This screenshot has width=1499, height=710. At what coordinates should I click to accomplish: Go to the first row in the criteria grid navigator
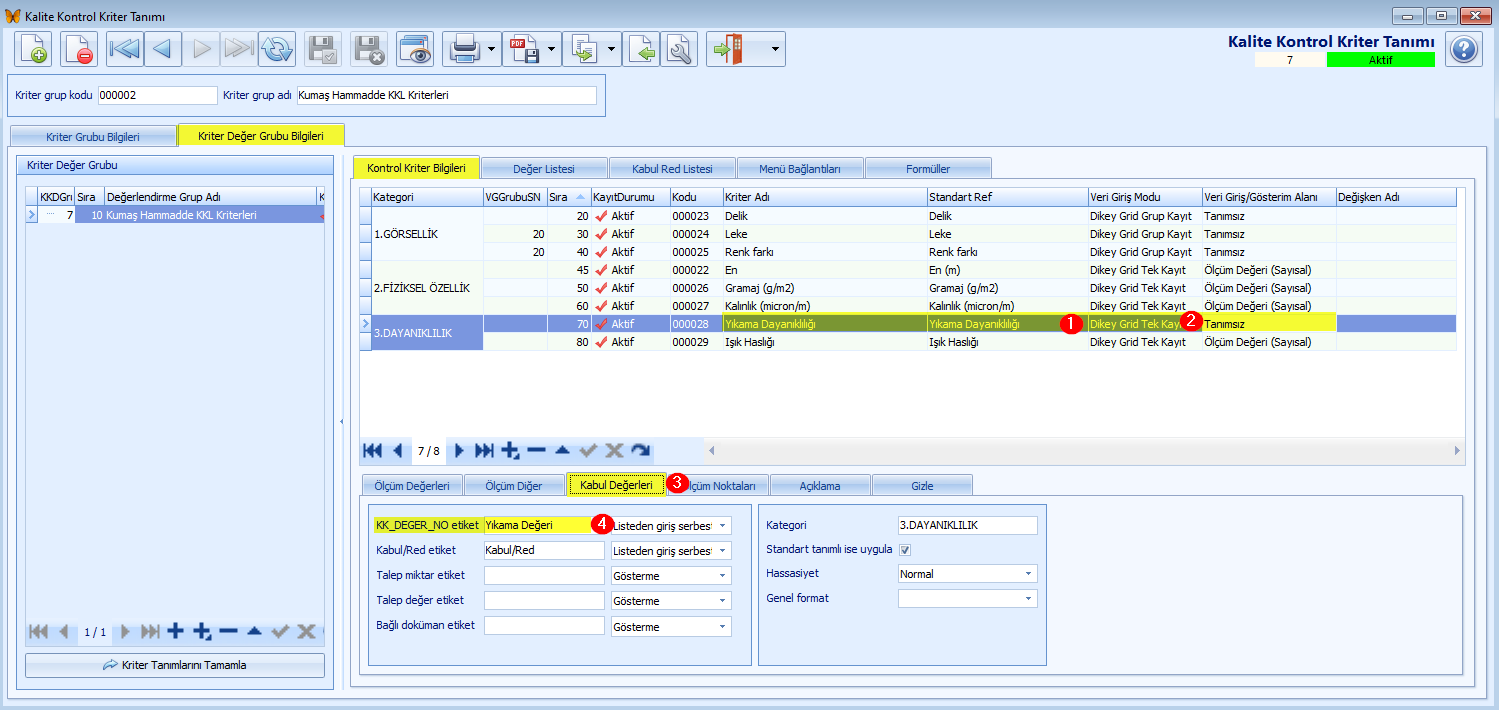pyautogui.click(x=373, y=451)
